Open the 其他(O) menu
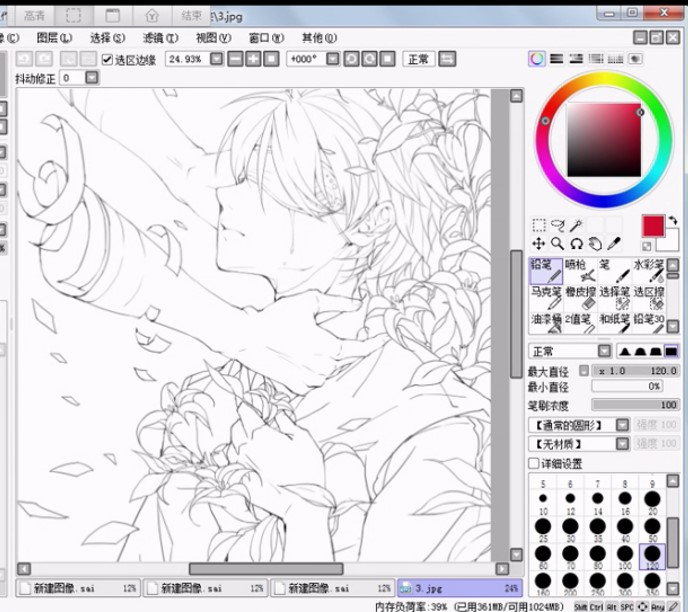Viewport: 688px width, 612px height. click(319, 38)
